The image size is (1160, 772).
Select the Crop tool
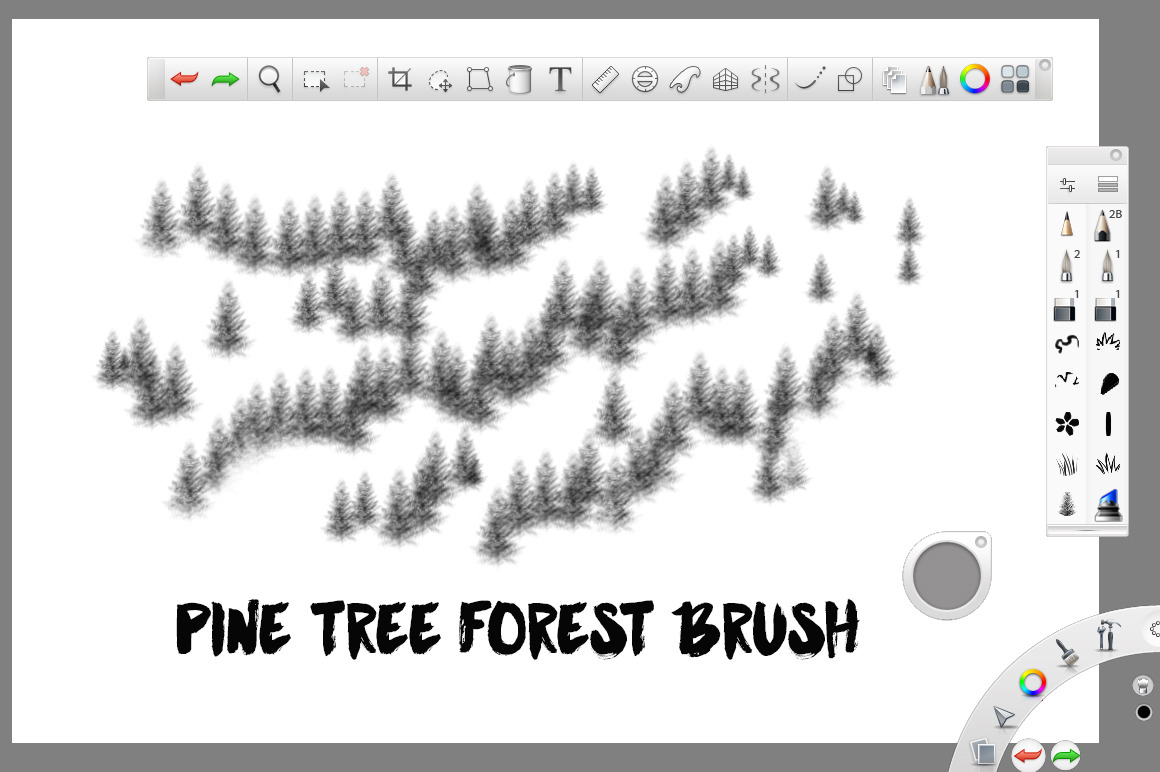pos(400,79)
